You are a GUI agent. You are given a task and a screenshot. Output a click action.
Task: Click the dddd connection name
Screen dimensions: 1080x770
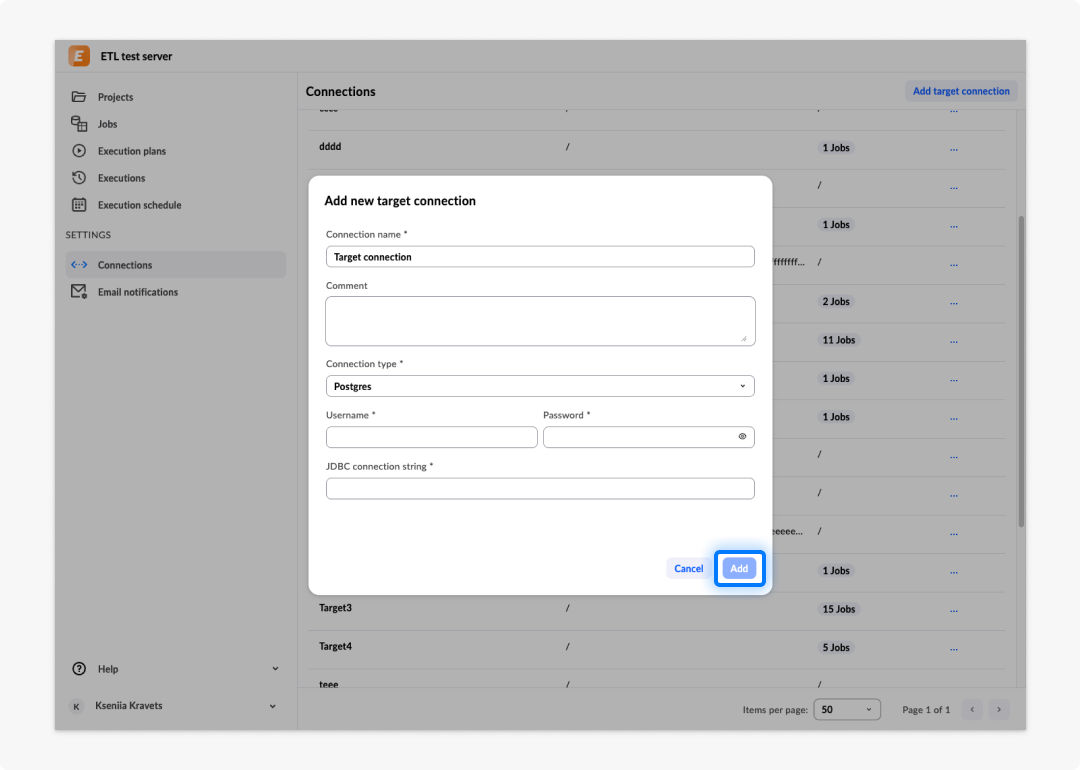pyautogui.click(x=330, y=146)
